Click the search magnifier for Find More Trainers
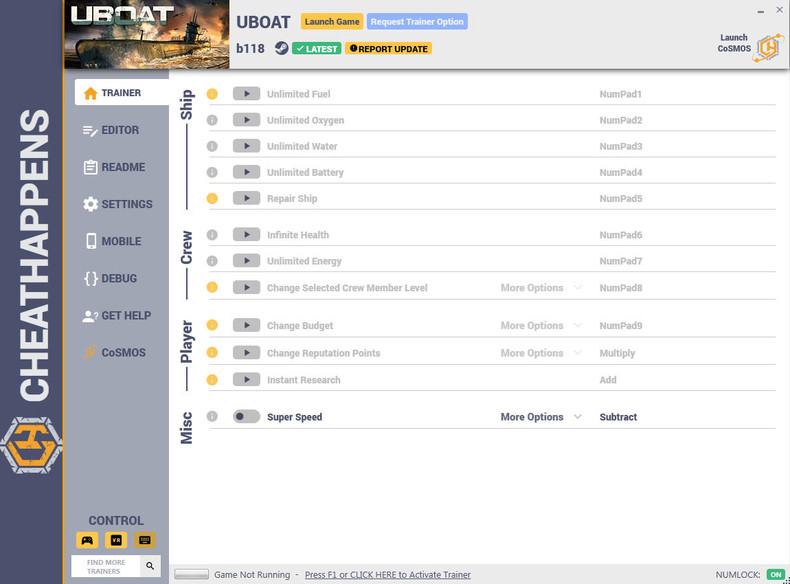 pyautogui.click(x=150, y=566)
